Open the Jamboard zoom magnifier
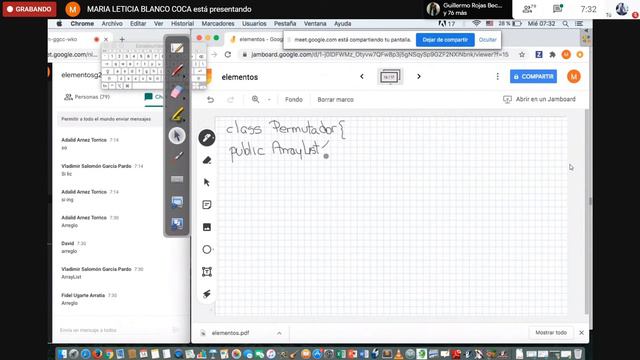The height and width of the screenshot is (360, 640). tap(256, 100)
